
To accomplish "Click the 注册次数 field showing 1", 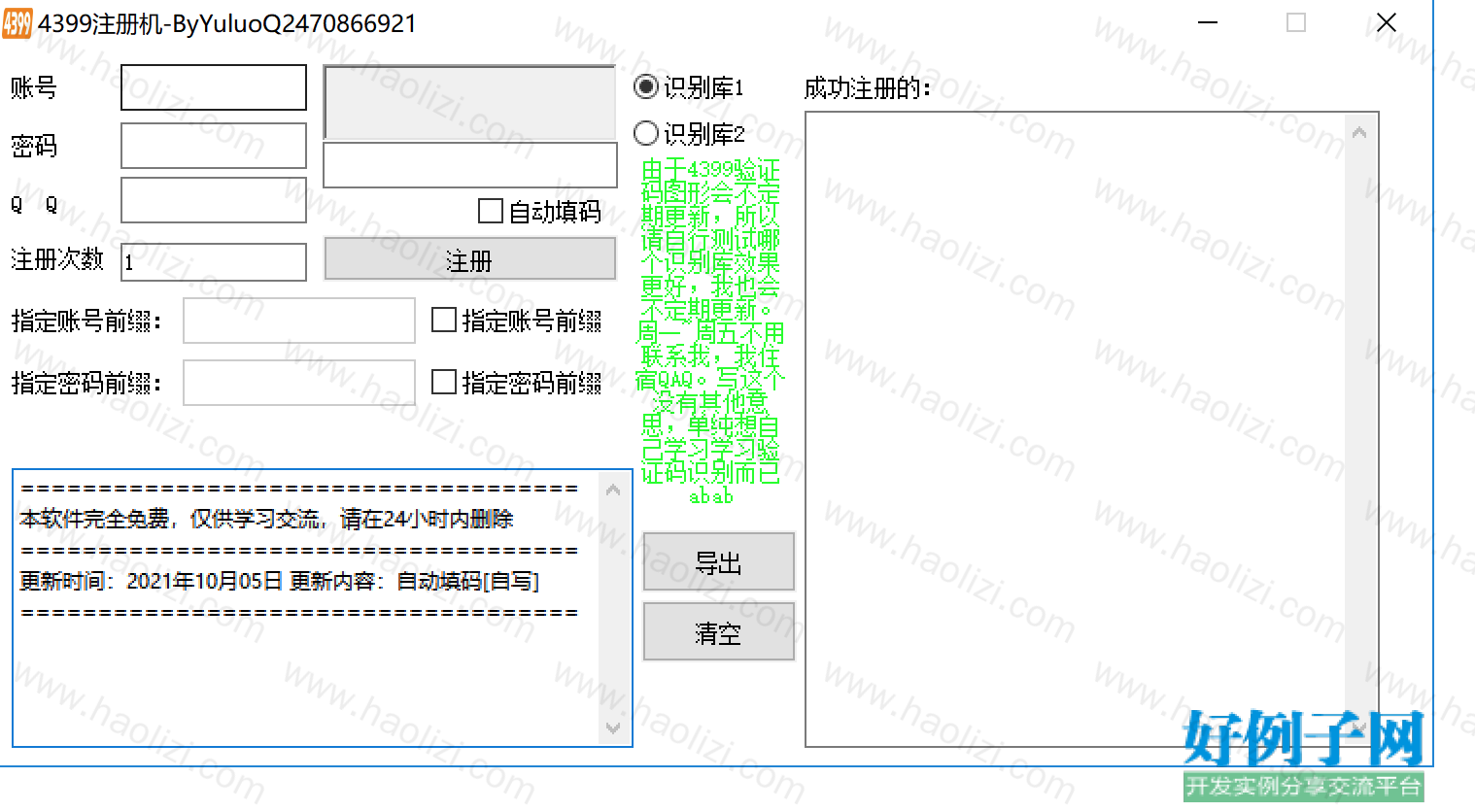I will click(214, 262).
